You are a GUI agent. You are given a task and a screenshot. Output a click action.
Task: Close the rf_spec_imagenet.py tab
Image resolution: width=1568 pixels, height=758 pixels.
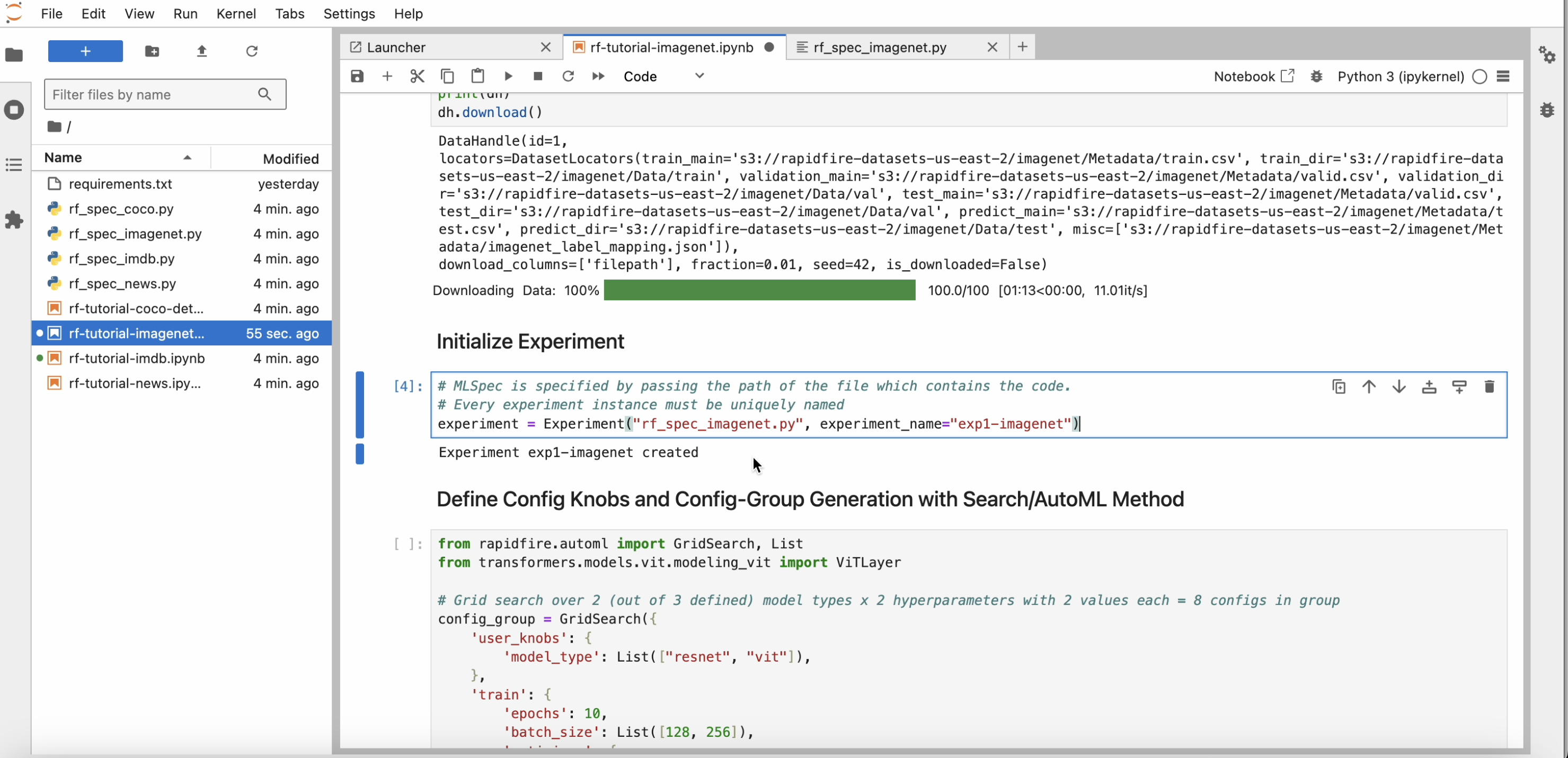tap(992, 47)
